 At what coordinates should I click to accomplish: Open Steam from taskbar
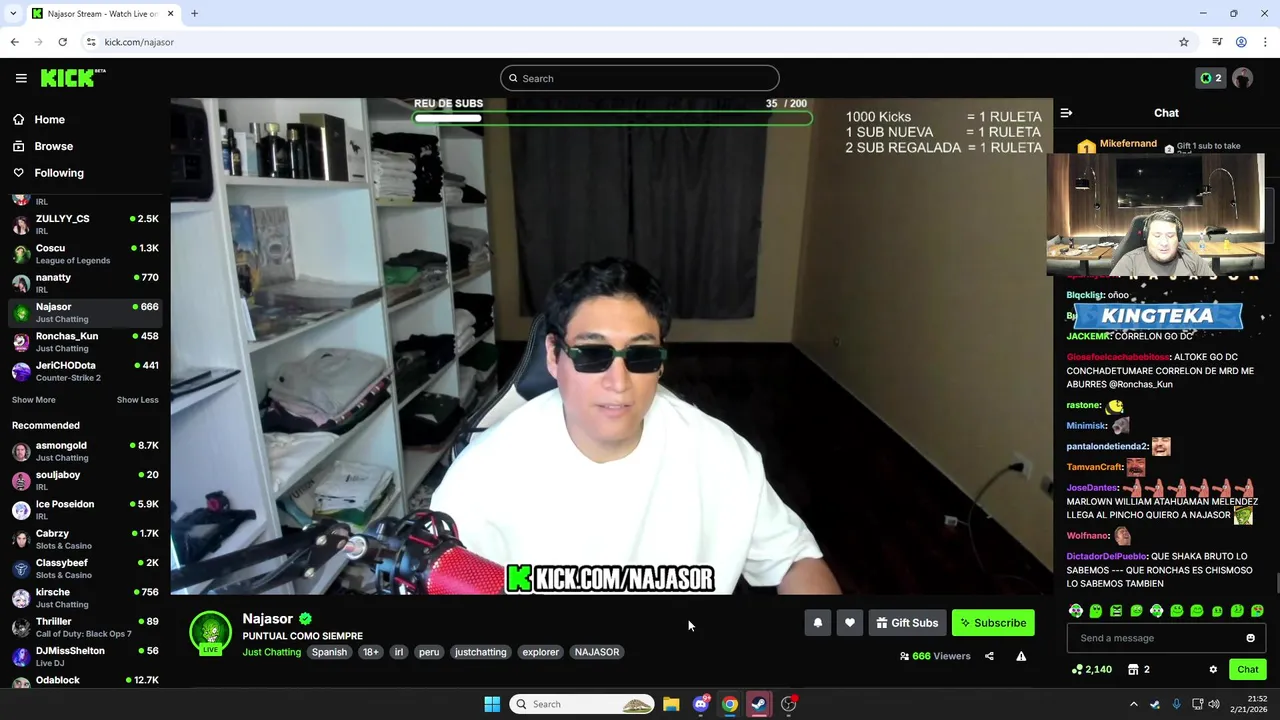[759, 704]
